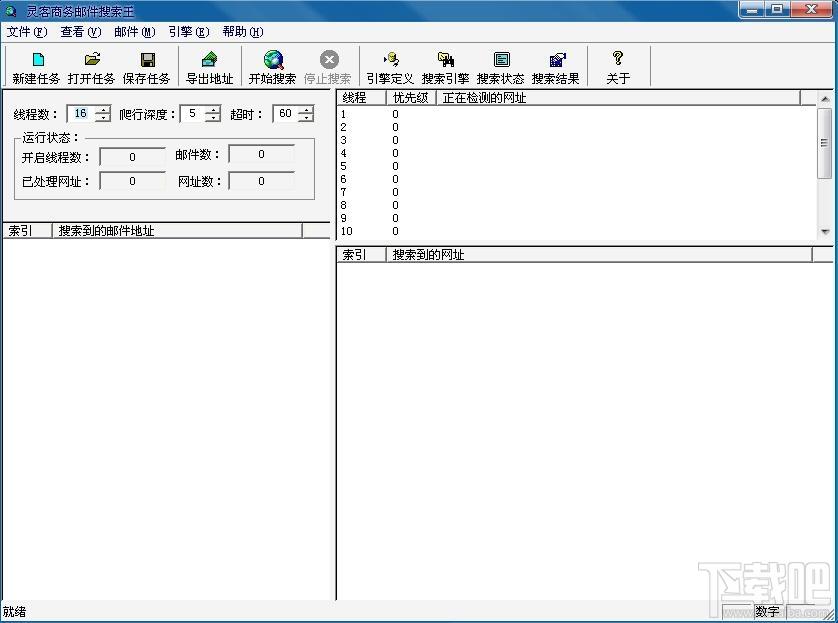Select thread row 6

point(577,179)
